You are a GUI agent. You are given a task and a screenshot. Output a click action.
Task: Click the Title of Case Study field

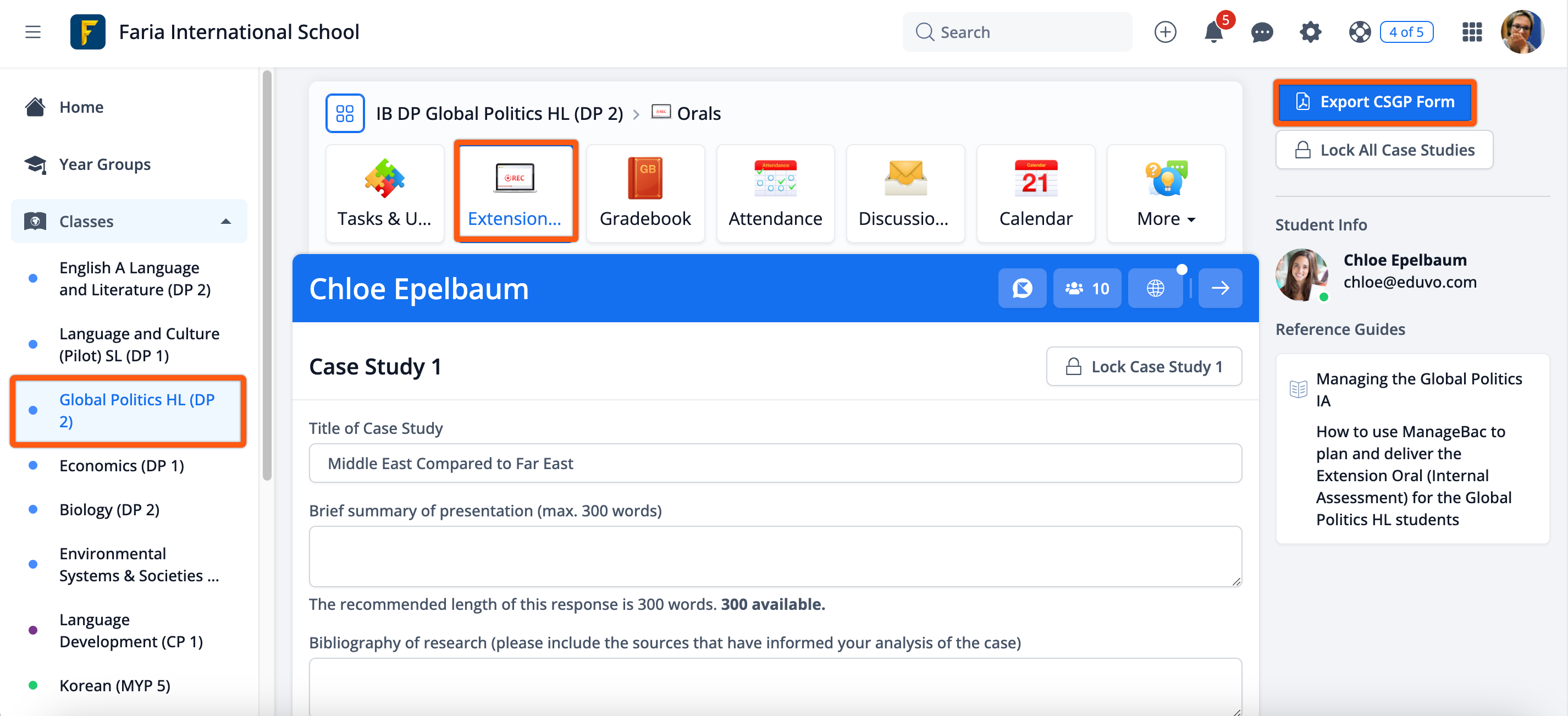pos(774,464)
